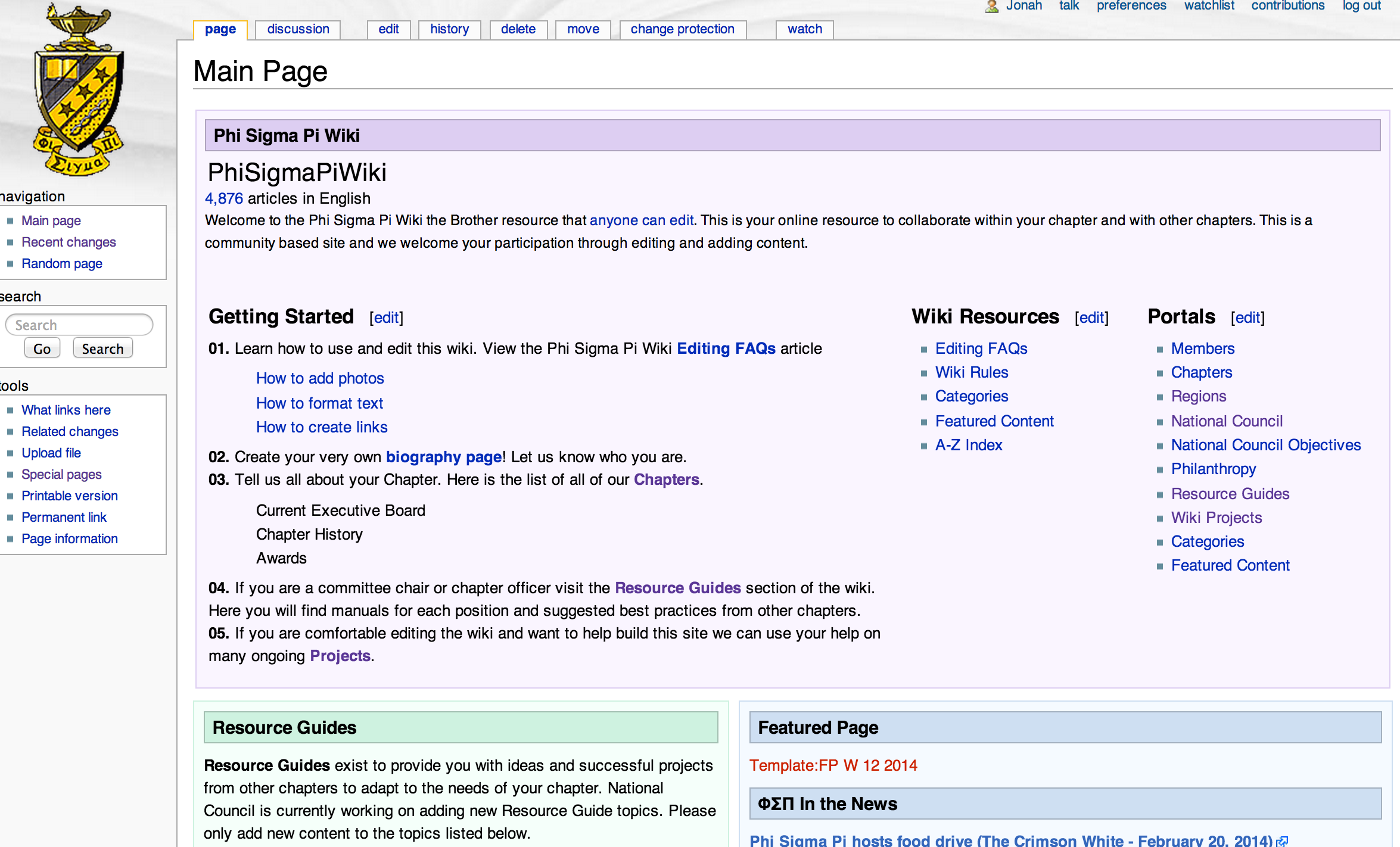Select the change protection tab
The height and width of the screenshot is (847, 1400).
point(682,29)
